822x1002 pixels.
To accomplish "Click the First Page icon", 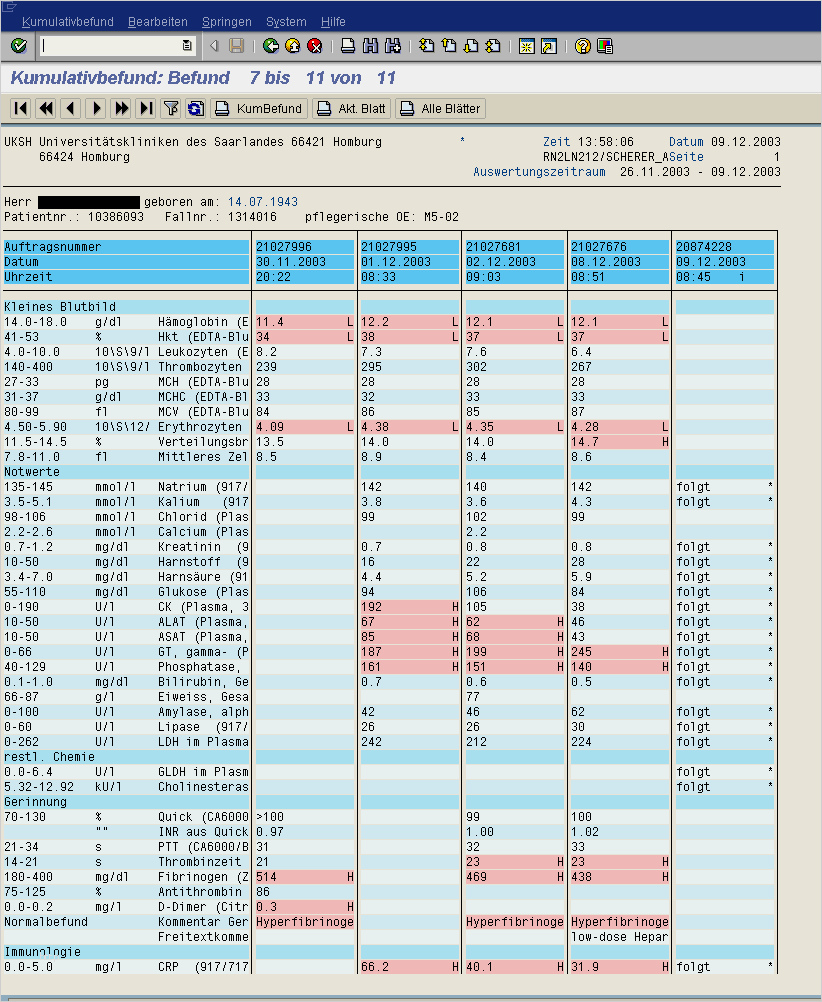I will click(x=426, y=46).
